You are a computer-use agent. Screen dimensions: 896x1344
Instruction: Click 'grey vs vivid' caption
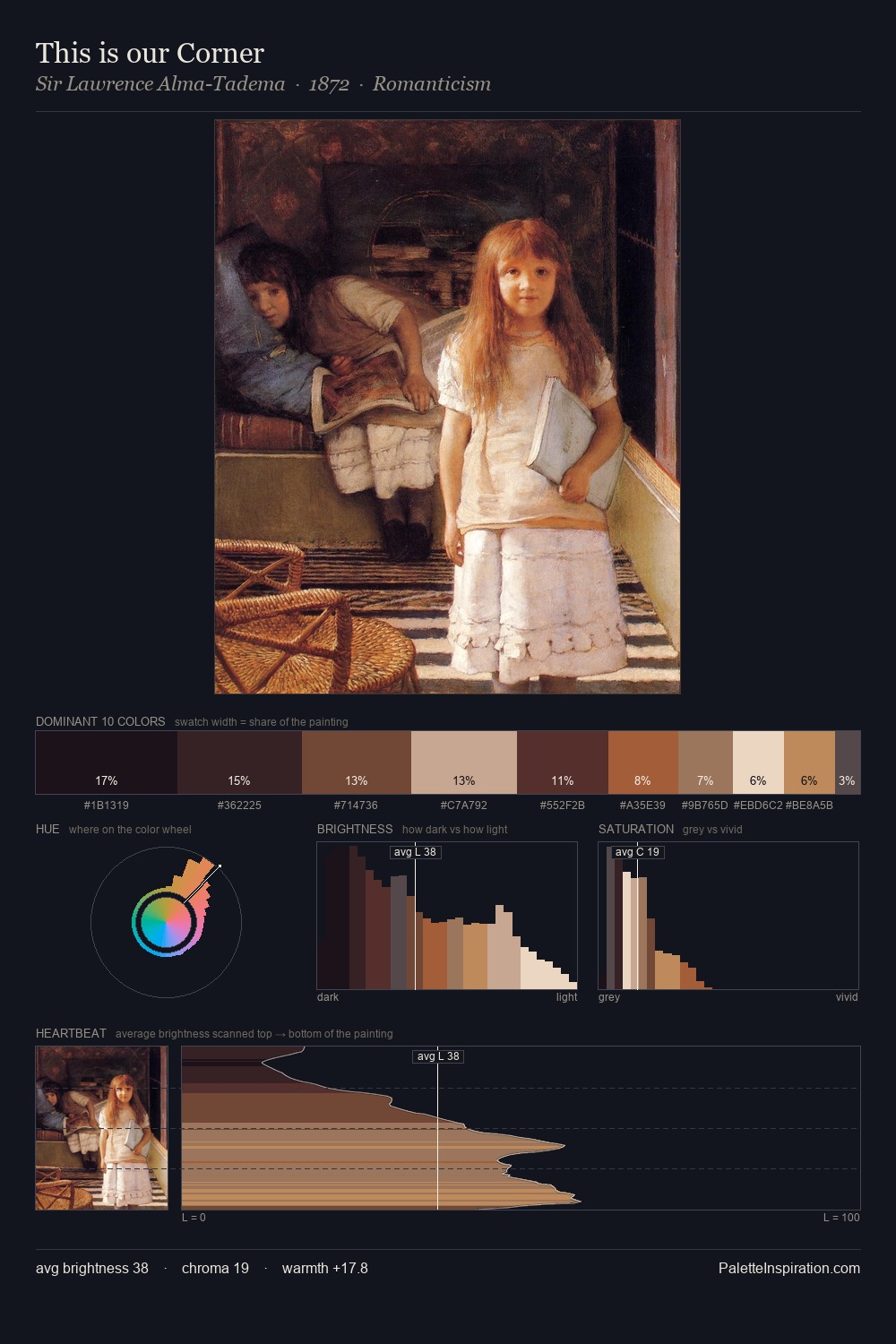pos(712,830)
